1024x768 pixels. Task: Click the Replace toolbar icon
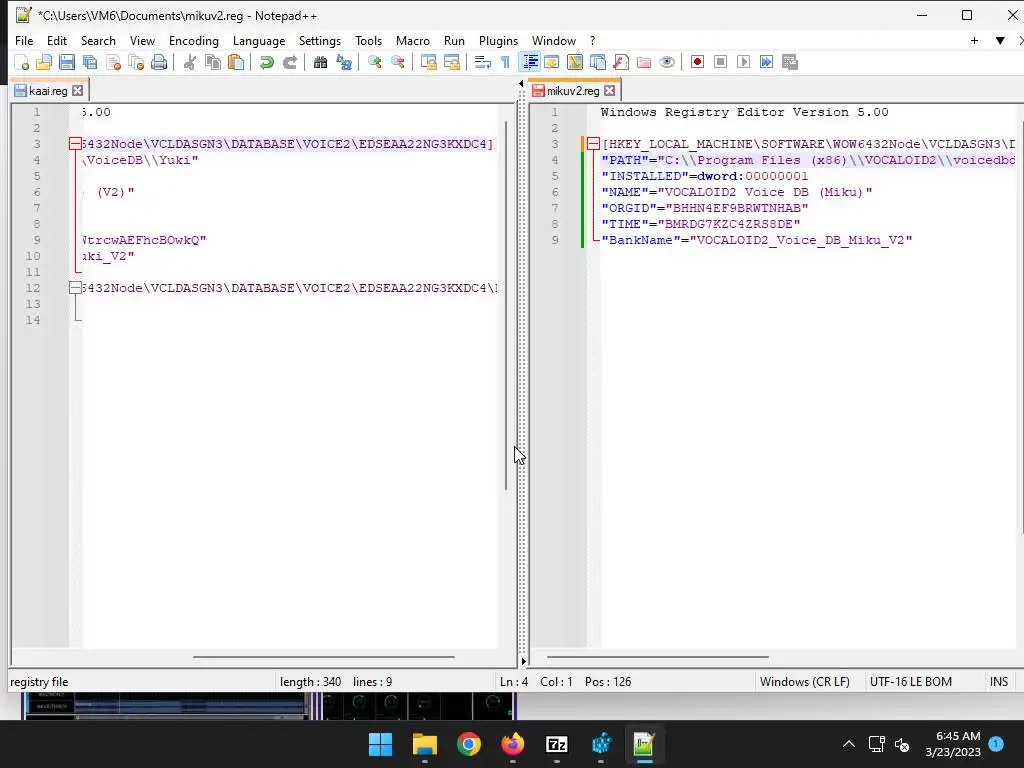[344, 62]
